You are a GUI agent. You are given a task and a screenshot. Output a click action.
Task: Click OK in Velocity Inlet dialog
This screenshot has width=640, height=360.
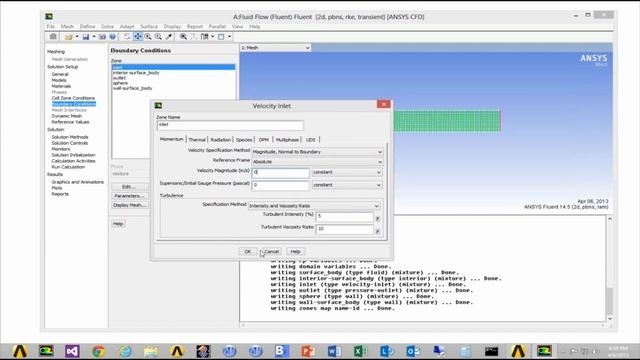(x=247, y=251)
